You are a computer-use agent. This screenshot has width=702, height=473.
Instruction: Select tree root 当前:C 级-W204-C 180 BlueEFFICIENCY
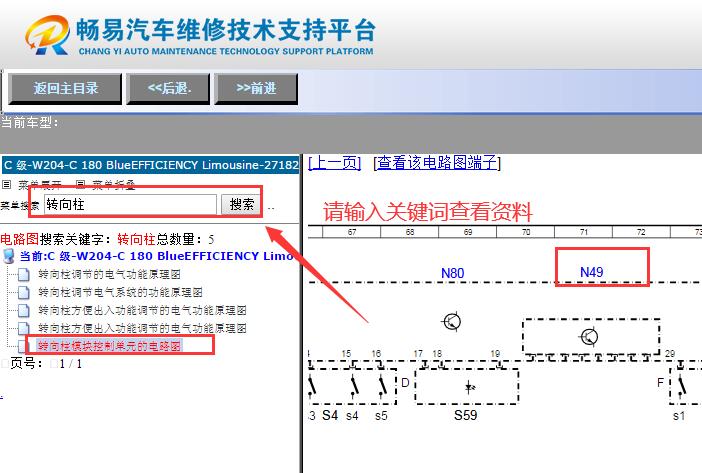(x=156, y=256)
